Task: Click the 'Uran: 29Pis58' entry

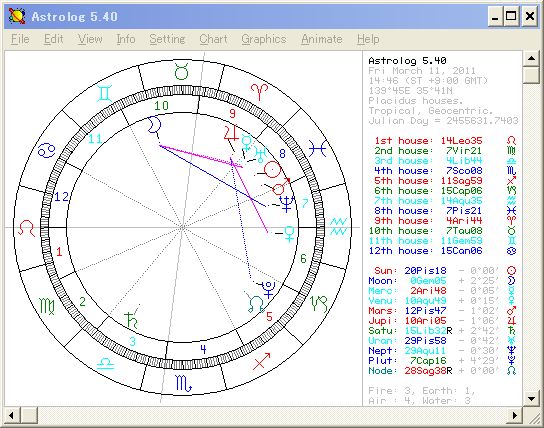Action: click(x=443, y=341)
